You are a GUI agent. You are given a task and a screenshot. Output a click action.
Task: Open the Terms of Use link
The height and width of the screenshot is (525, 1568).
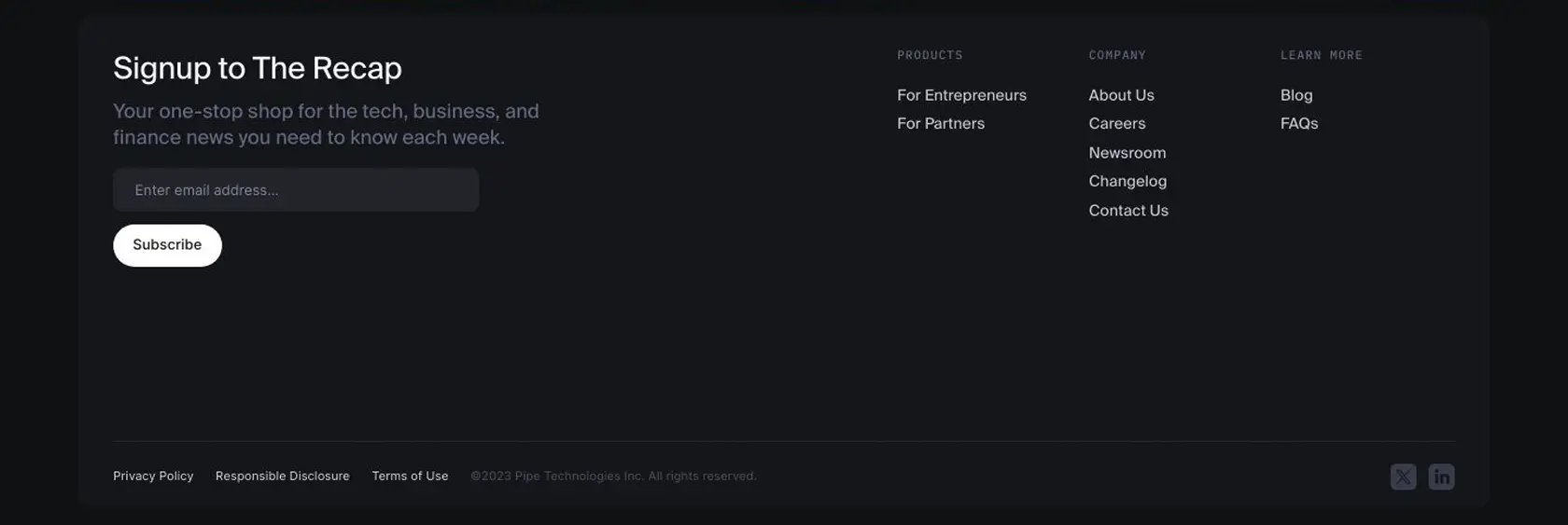click(x=410, y=476)
